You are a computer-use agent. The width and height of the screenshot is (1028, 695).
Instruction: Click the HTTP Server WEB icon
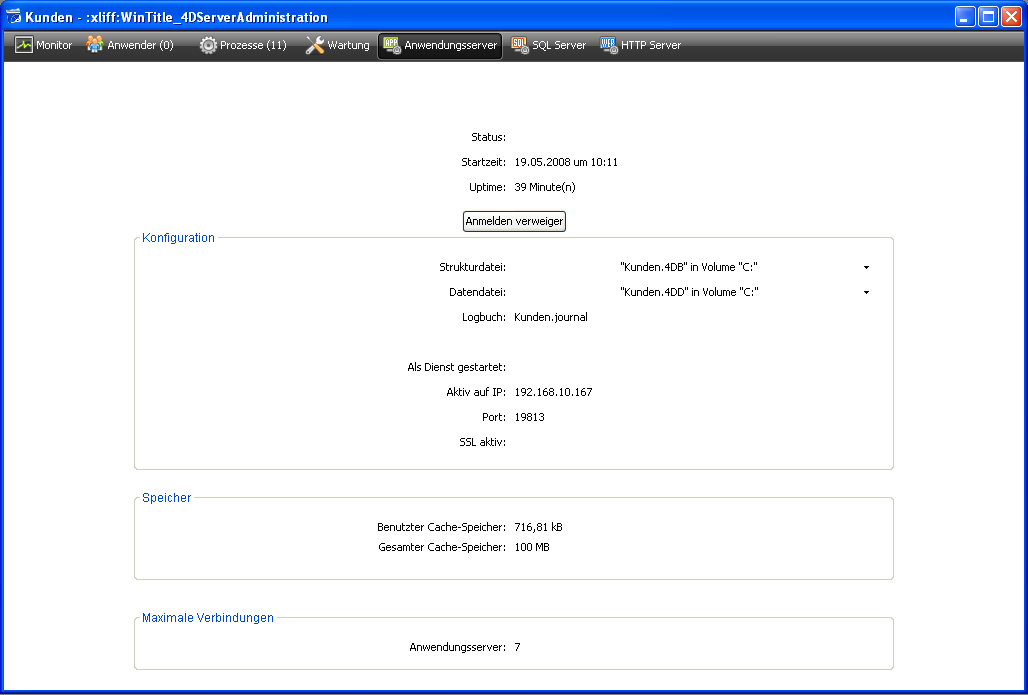(x=608, y=45)
